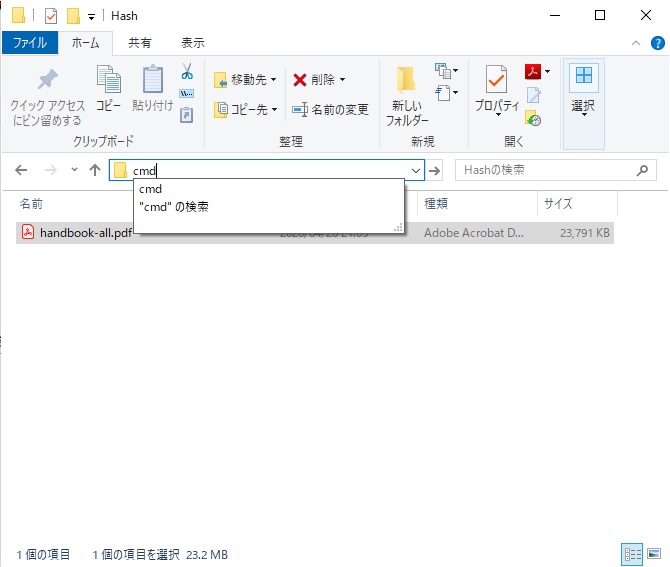The height and width of the screenshot is (567, 670).
Task: Close the Hash window
Action: click(x=646, y=15)
